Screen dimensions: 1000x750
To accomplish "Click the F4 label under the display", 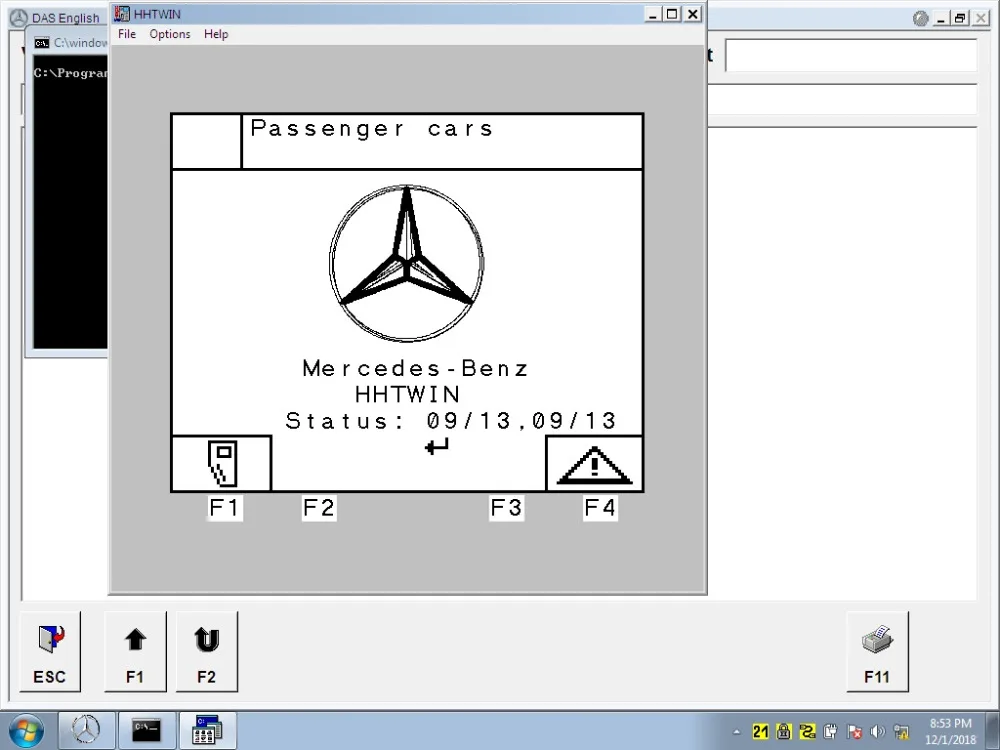I will tap(600, 508).
